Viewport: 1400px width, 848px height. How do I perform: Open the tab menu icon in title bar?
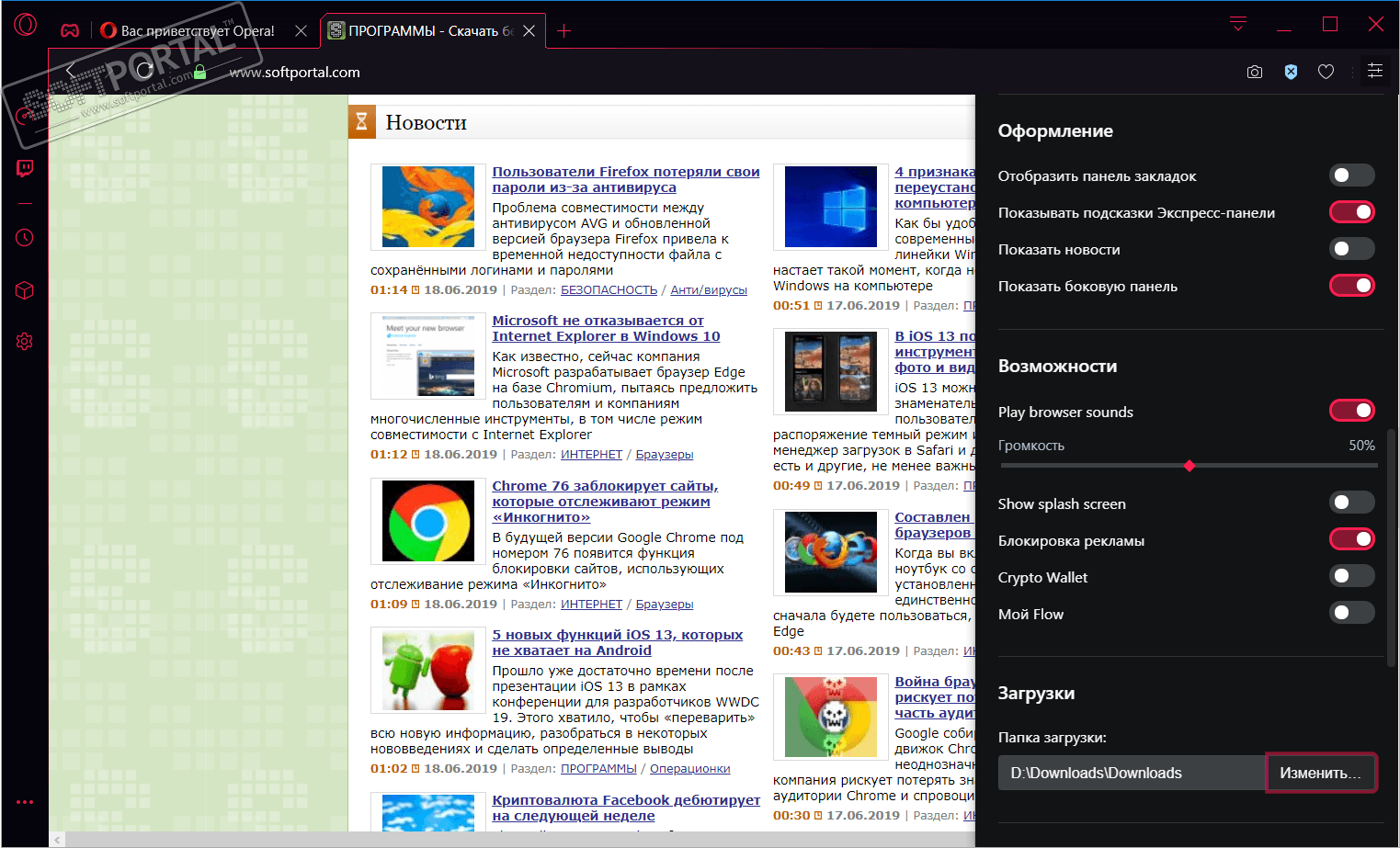coord(1238,24)
